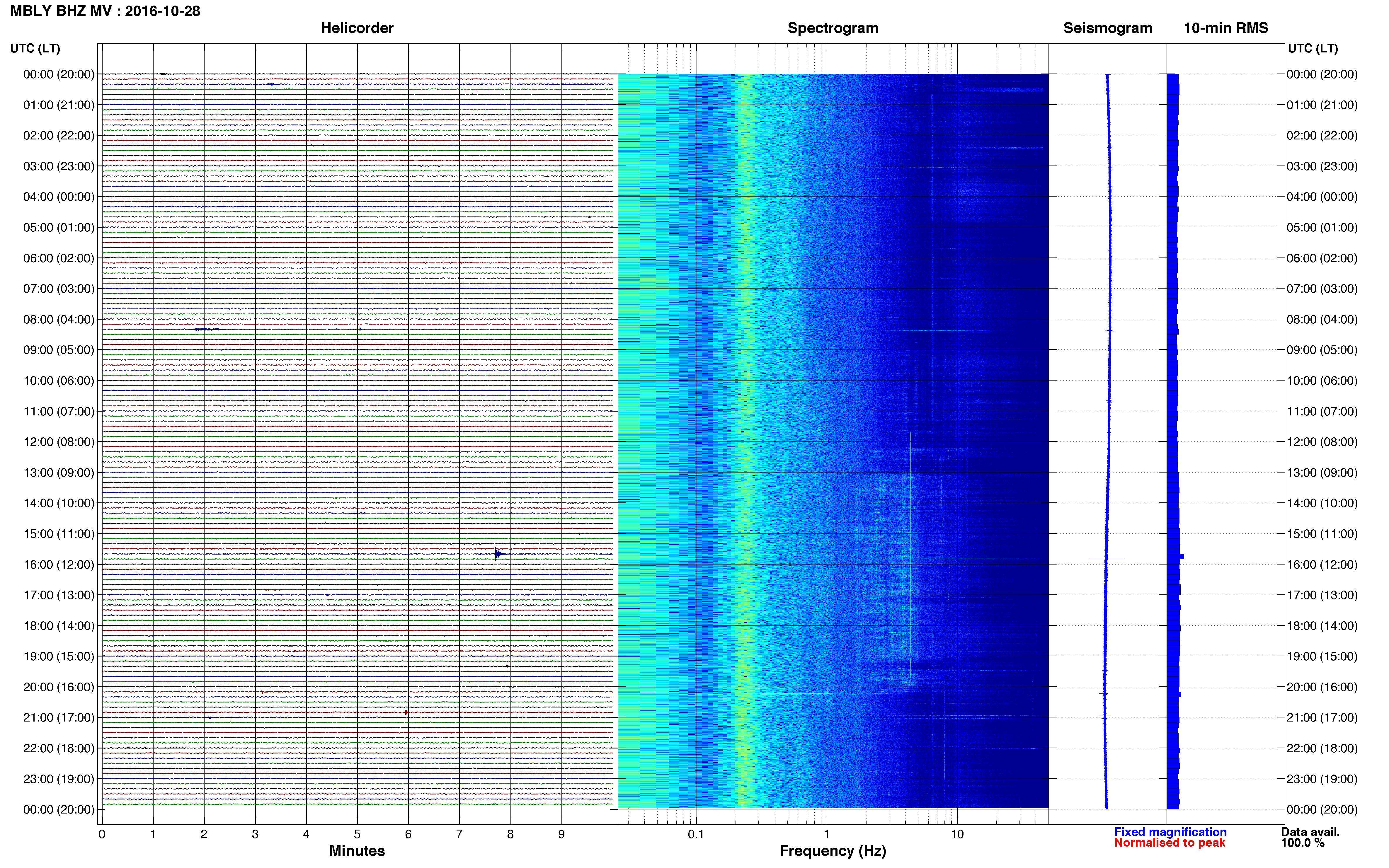Click tick label '1' on the Frequency axis
The image size is (1389, 868).
coord(827,835)
